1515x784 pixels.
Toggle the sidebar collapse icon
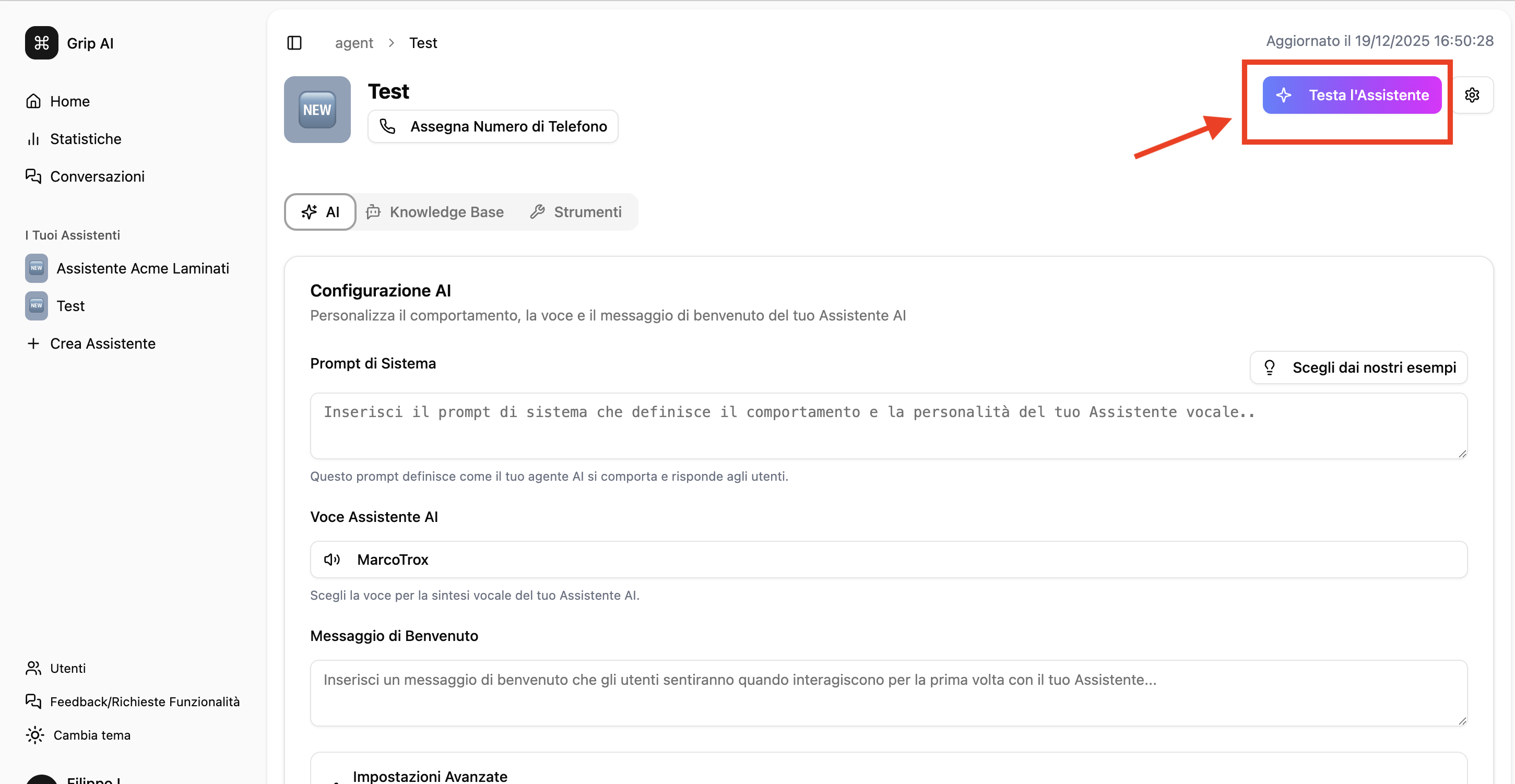coord(294,42)
